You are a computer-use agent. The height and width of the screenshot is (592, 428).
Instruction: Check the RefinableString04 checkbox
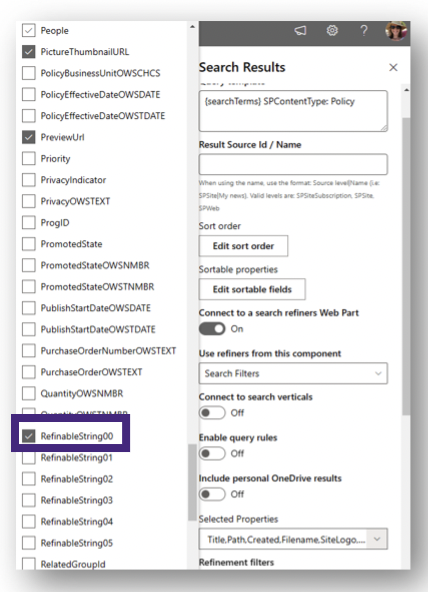click(29, 522)
